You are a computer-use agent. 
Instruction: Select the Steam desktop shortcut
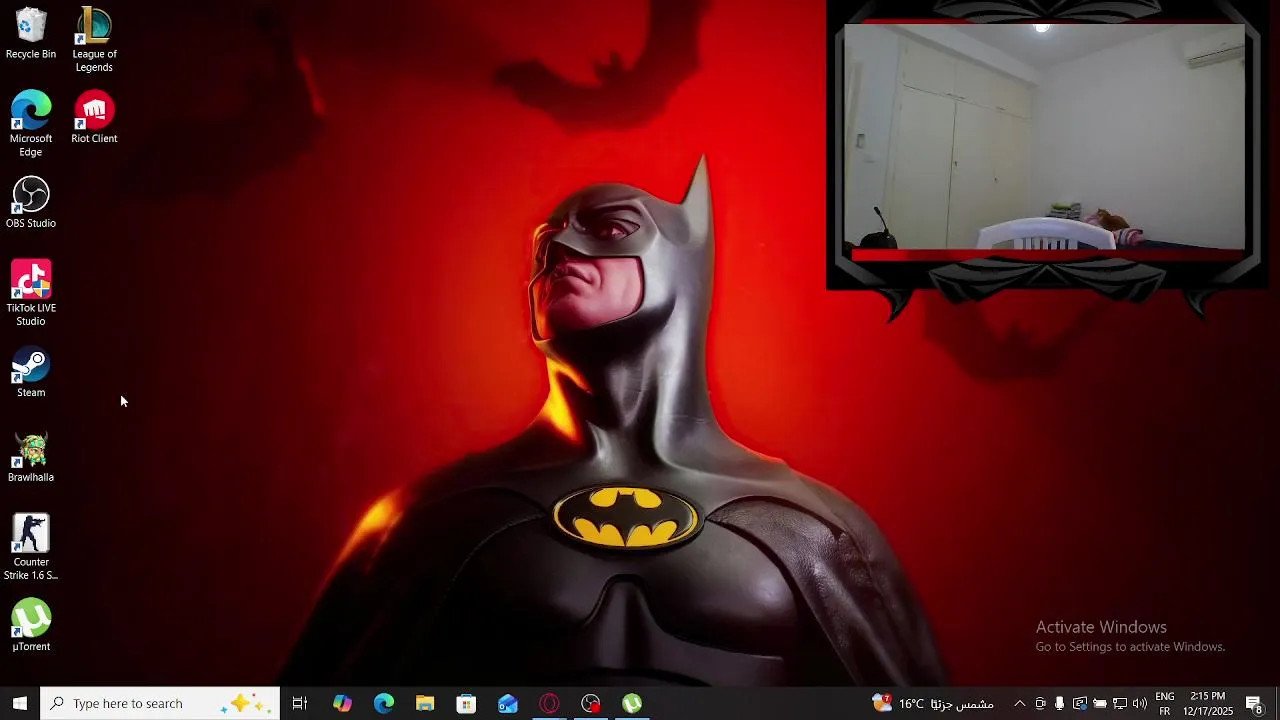coord(31,372)
